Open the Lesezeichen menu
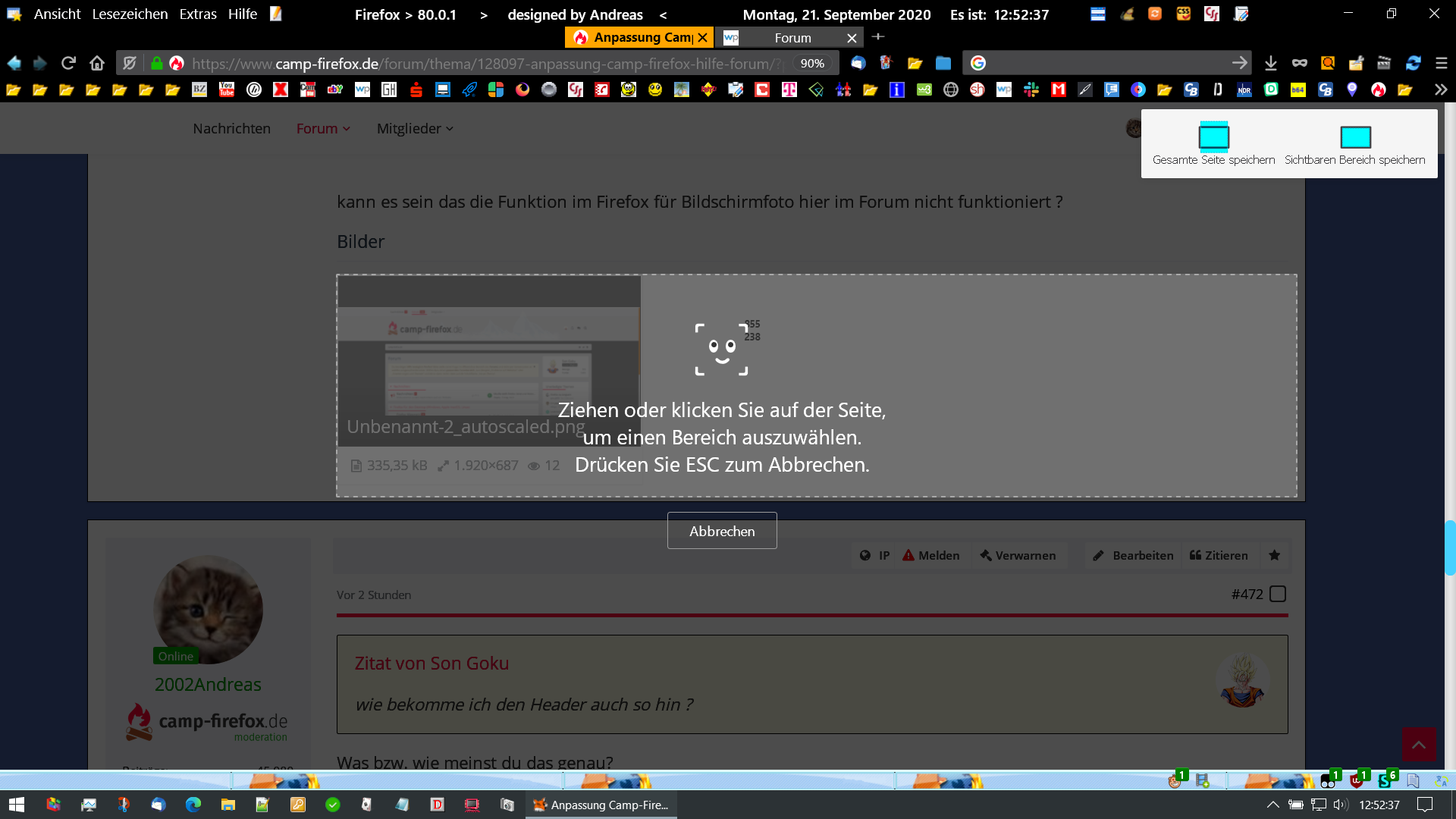Screen dimensions: 1456x819 [130, 14]
